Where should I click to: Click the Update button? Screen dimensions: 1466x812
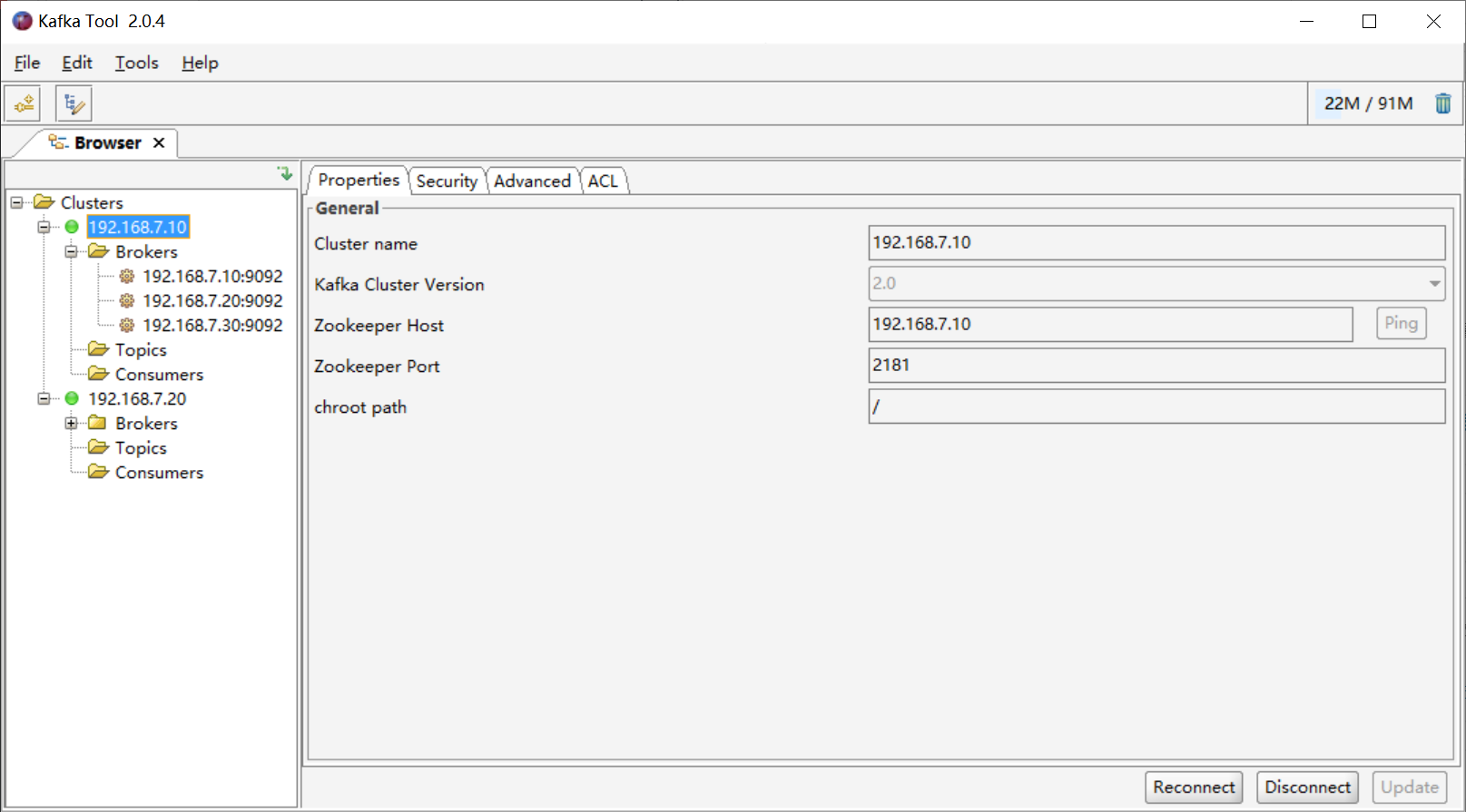coord(1409,787)
